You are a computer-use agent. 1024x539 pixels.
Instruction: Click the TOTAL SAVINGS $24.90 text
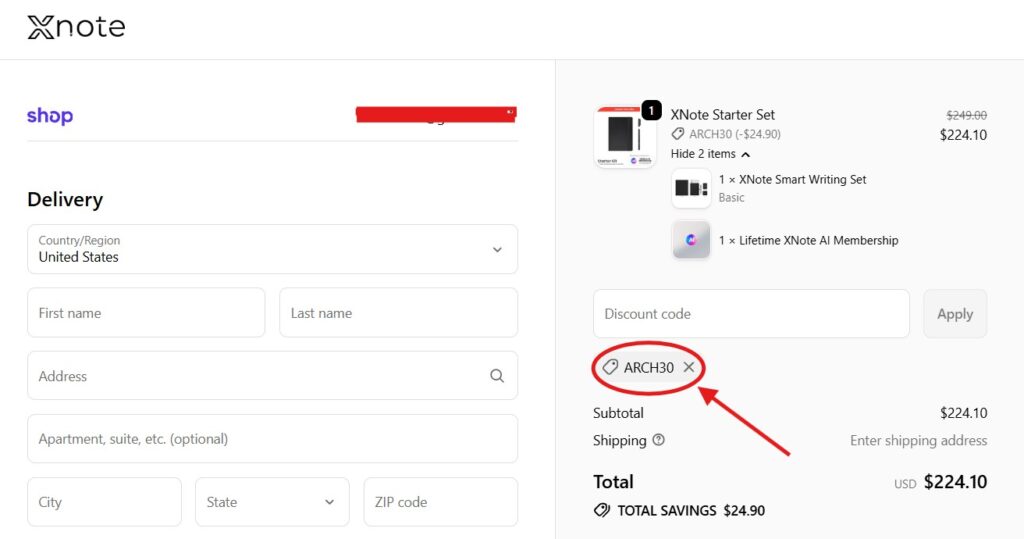pyautogui.click(x=691, y=511)
